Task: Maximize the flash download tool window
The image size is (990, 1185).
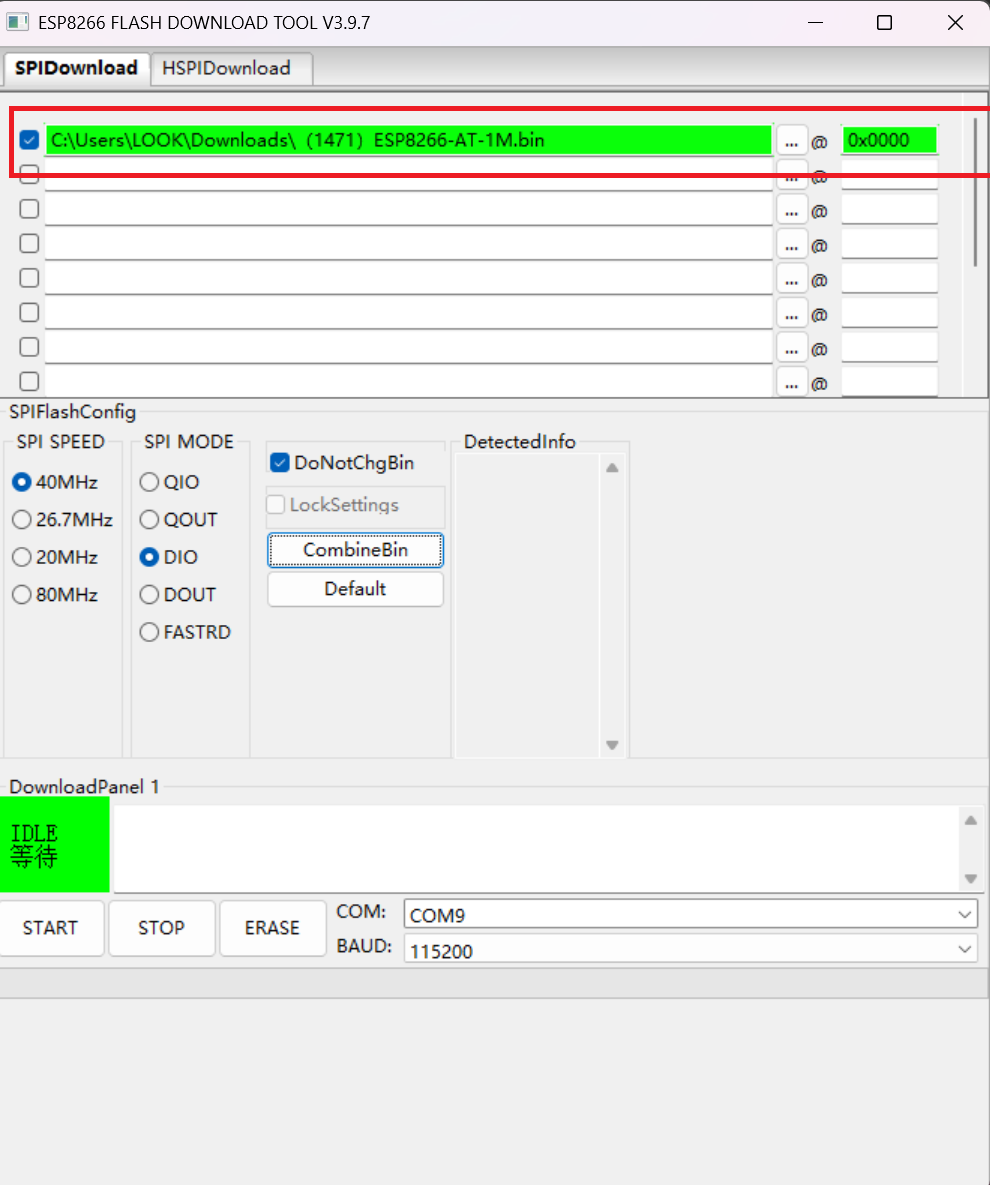Action: point(884,23)
